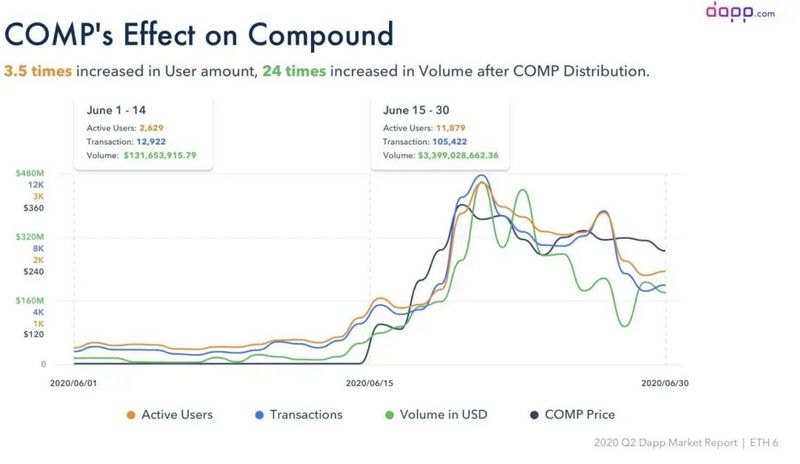
Task: Click the orange Active Users legend dot
Action: 130,414
